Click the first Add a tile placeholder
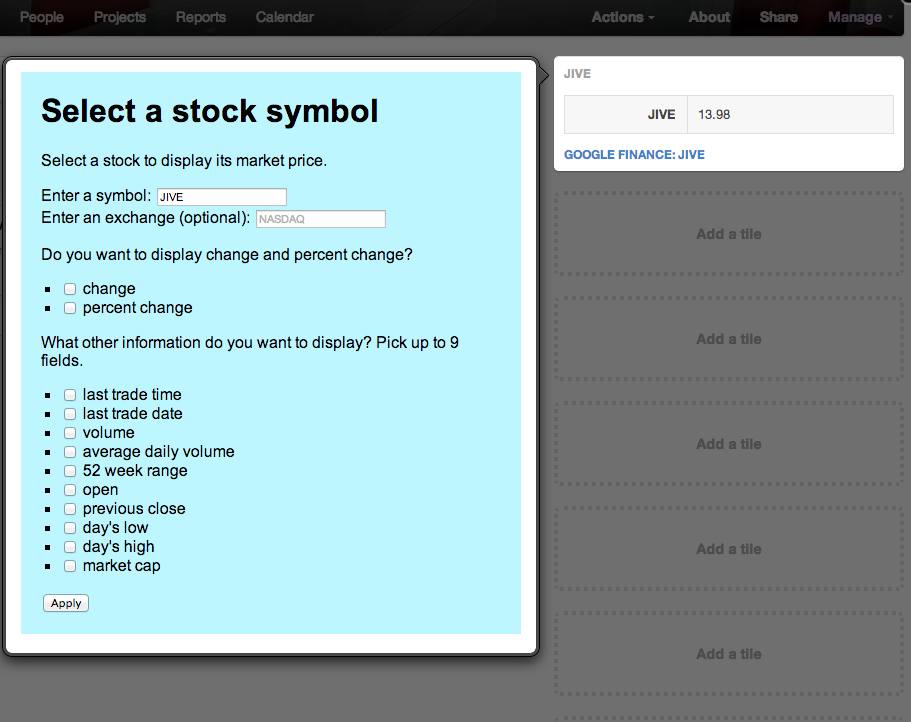The width and height of the screenshot is (911, 722). tap(728, 234)
